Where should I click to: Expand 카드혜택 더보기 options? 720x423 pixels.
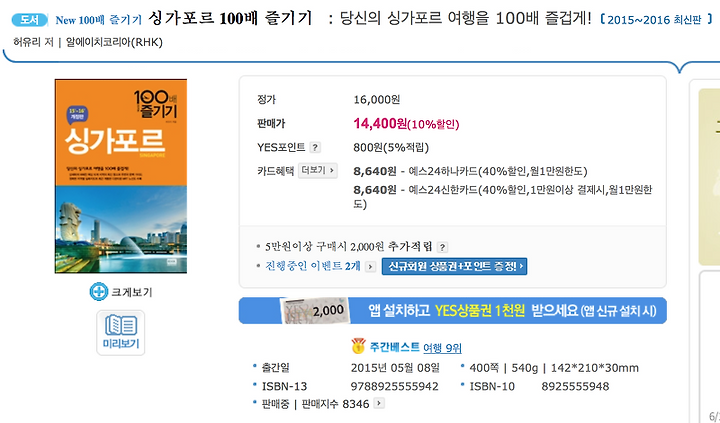point(317,170)
